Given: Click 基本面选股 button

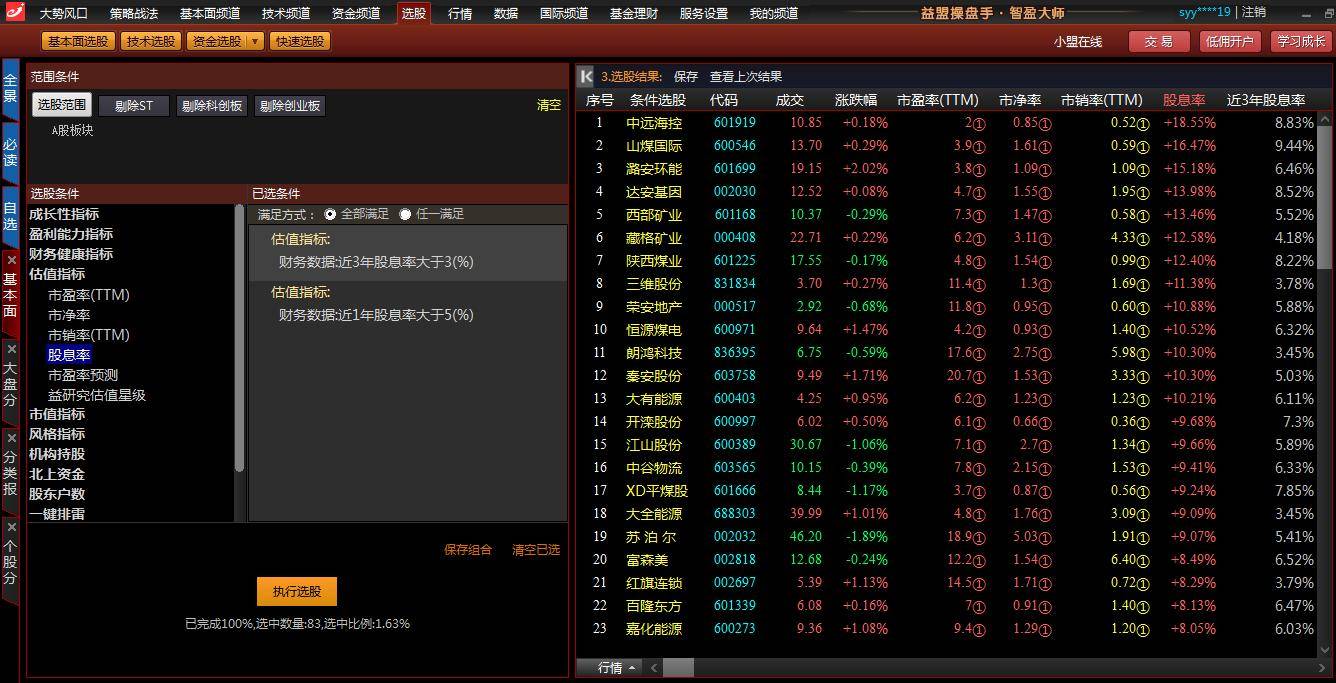Looking at the screenshot, I should [x=78, y=41].
